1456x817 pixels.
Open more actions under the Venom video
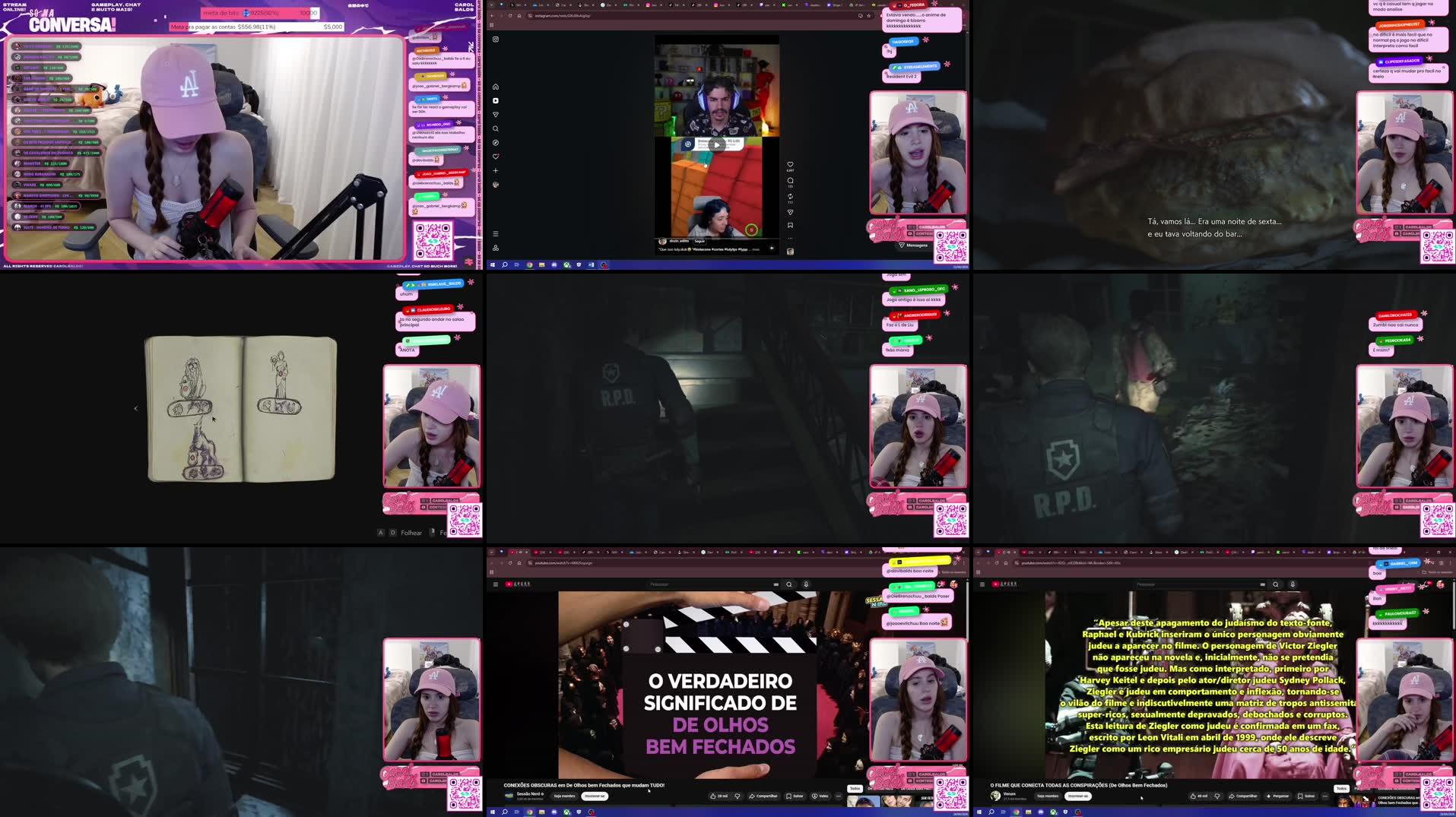pos(1325,796)
